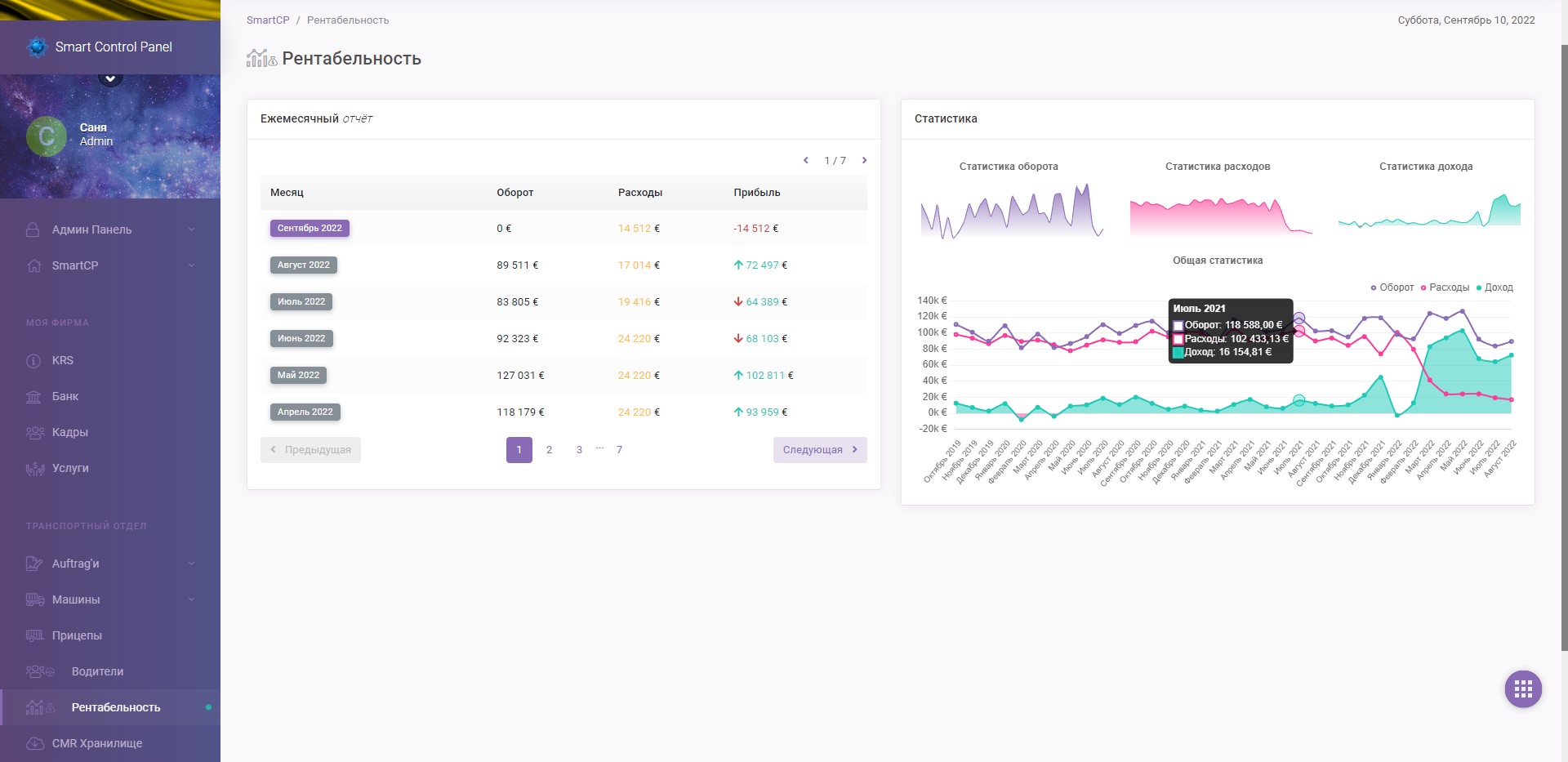Open Кадры via the people icon

pyautogui.click(x=37, y=432)
